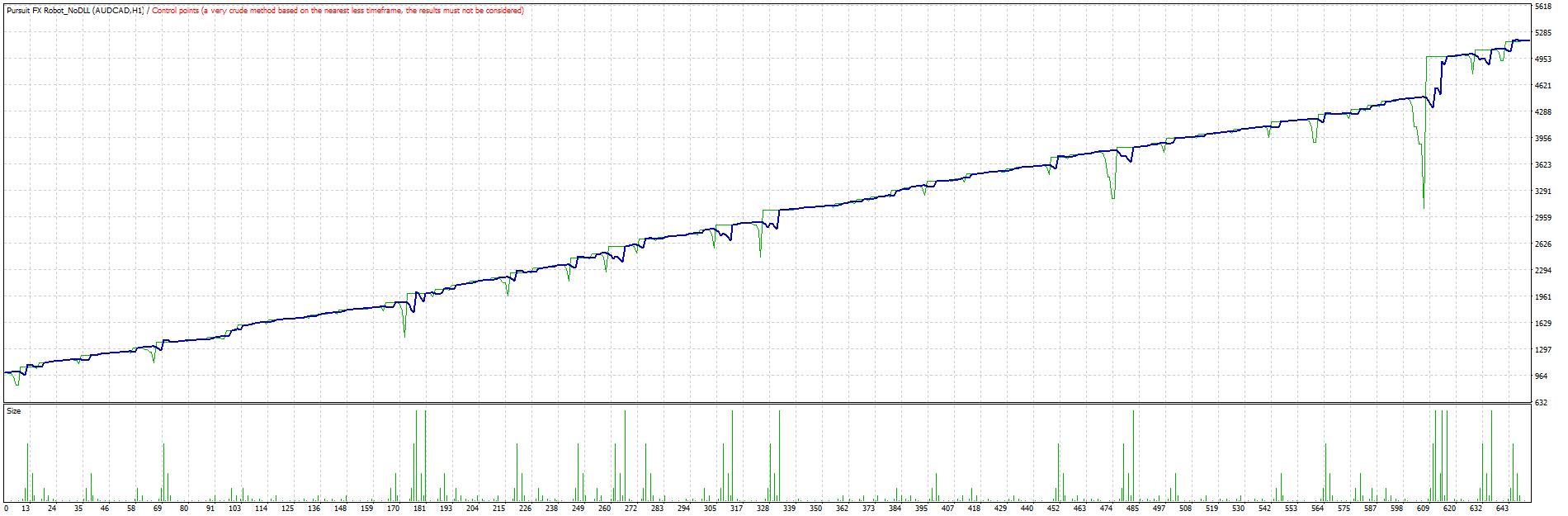Click the green equity dip near trade 474
This screenshot has height=516, width=1568.
1113,196
